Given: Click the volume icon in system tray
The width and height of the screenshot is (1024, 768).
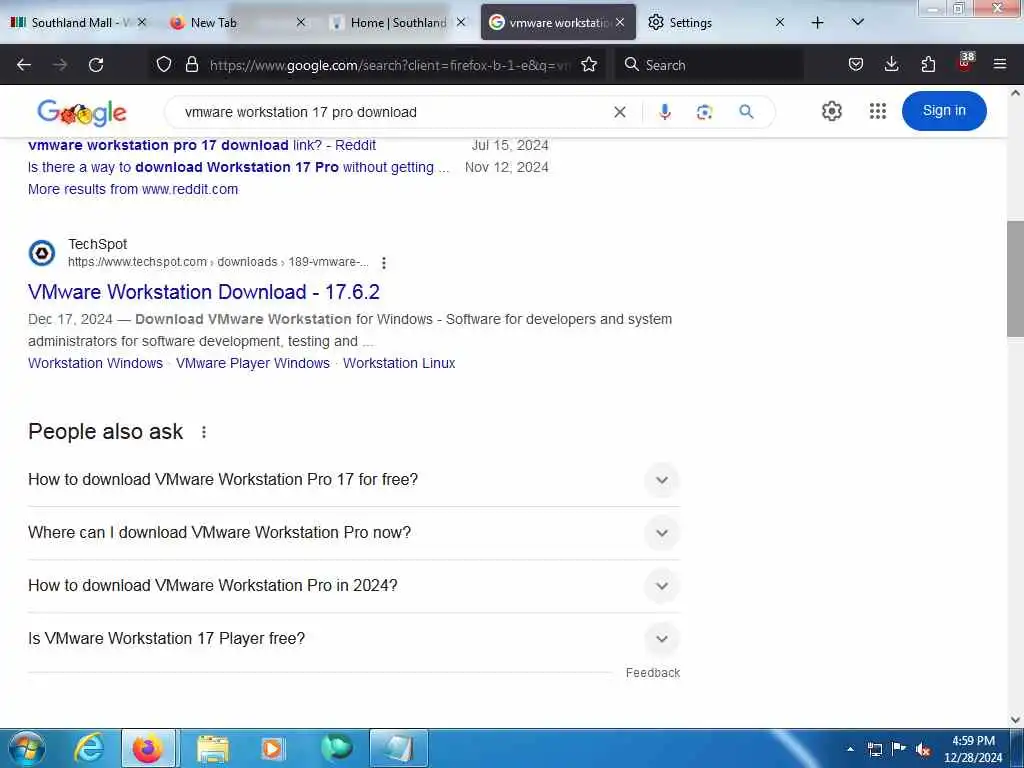Looking at the screenshot, I should (923, 750).
